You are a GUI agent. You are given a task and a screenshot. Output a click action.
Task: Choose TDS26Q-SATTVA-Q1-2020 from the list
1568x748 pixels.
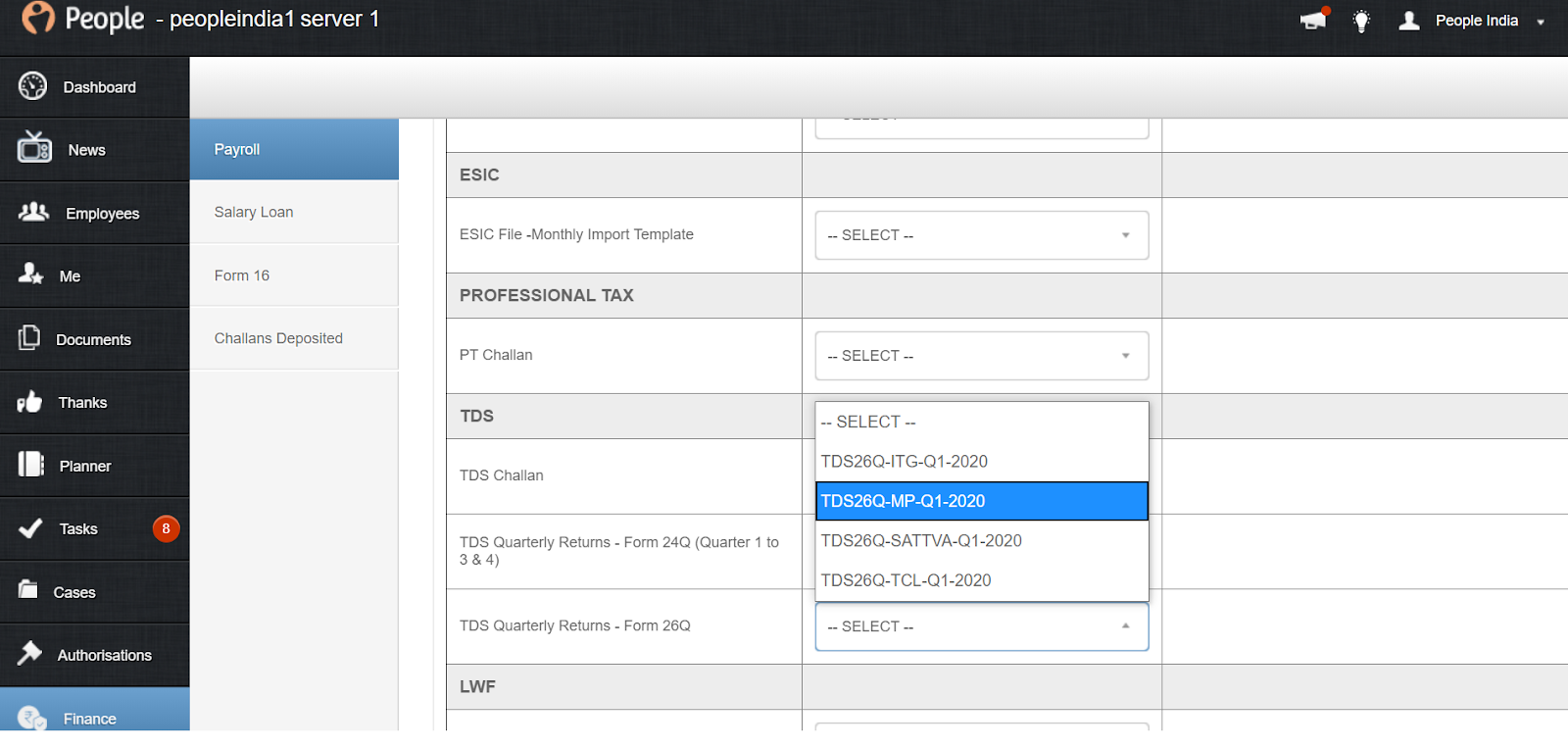[982, 541]
